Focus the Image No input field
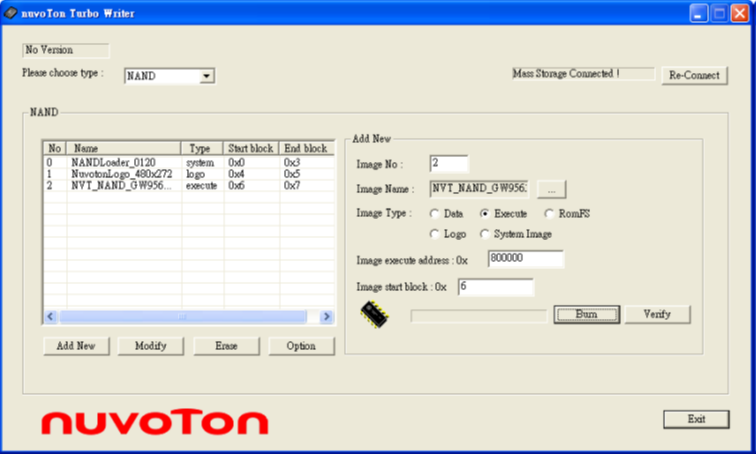This screenshot has width=756, height=454. pos(449,163)
